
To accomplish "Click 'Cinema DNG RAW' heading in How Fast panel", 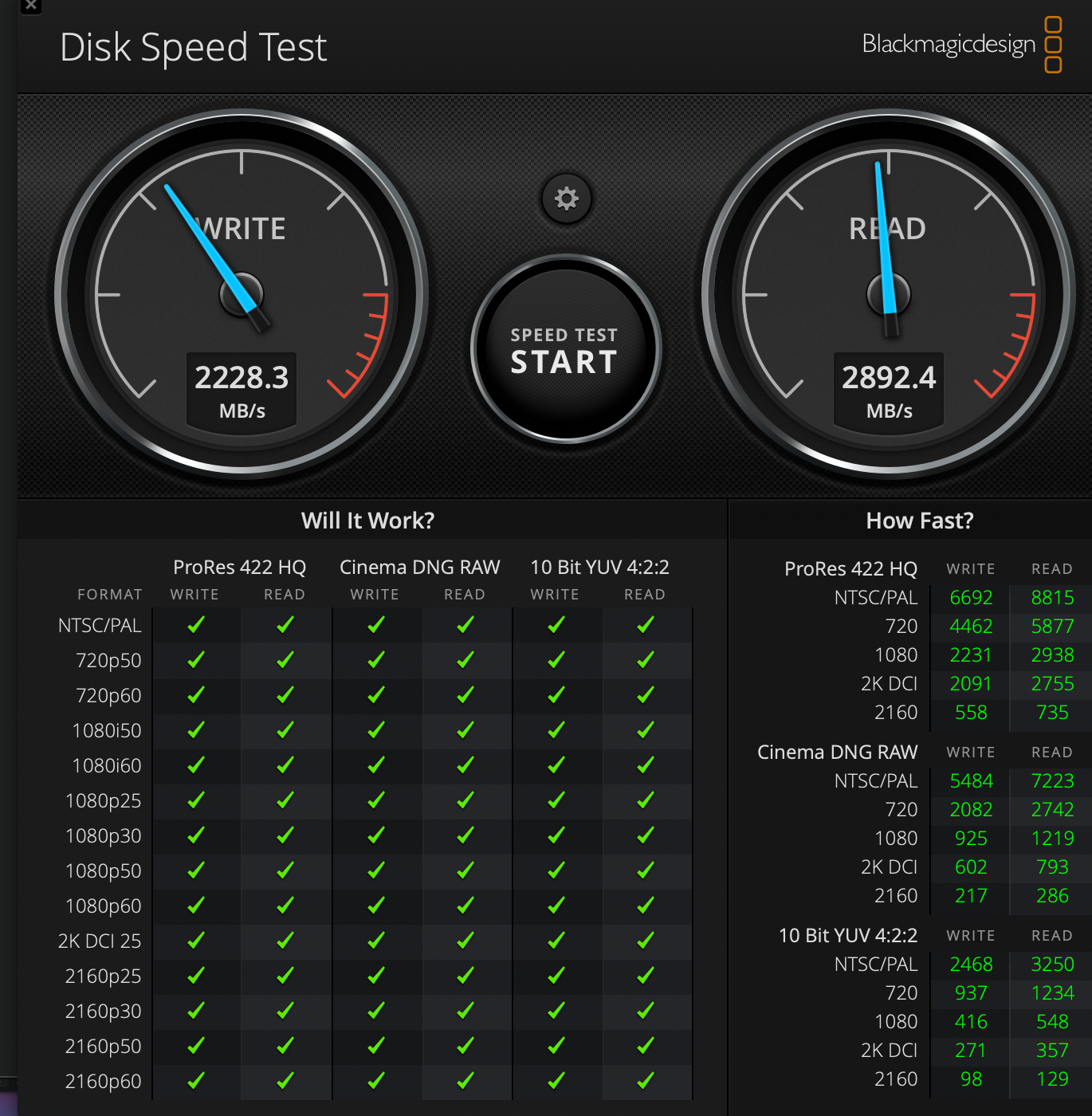I will [x=837, y=753].
